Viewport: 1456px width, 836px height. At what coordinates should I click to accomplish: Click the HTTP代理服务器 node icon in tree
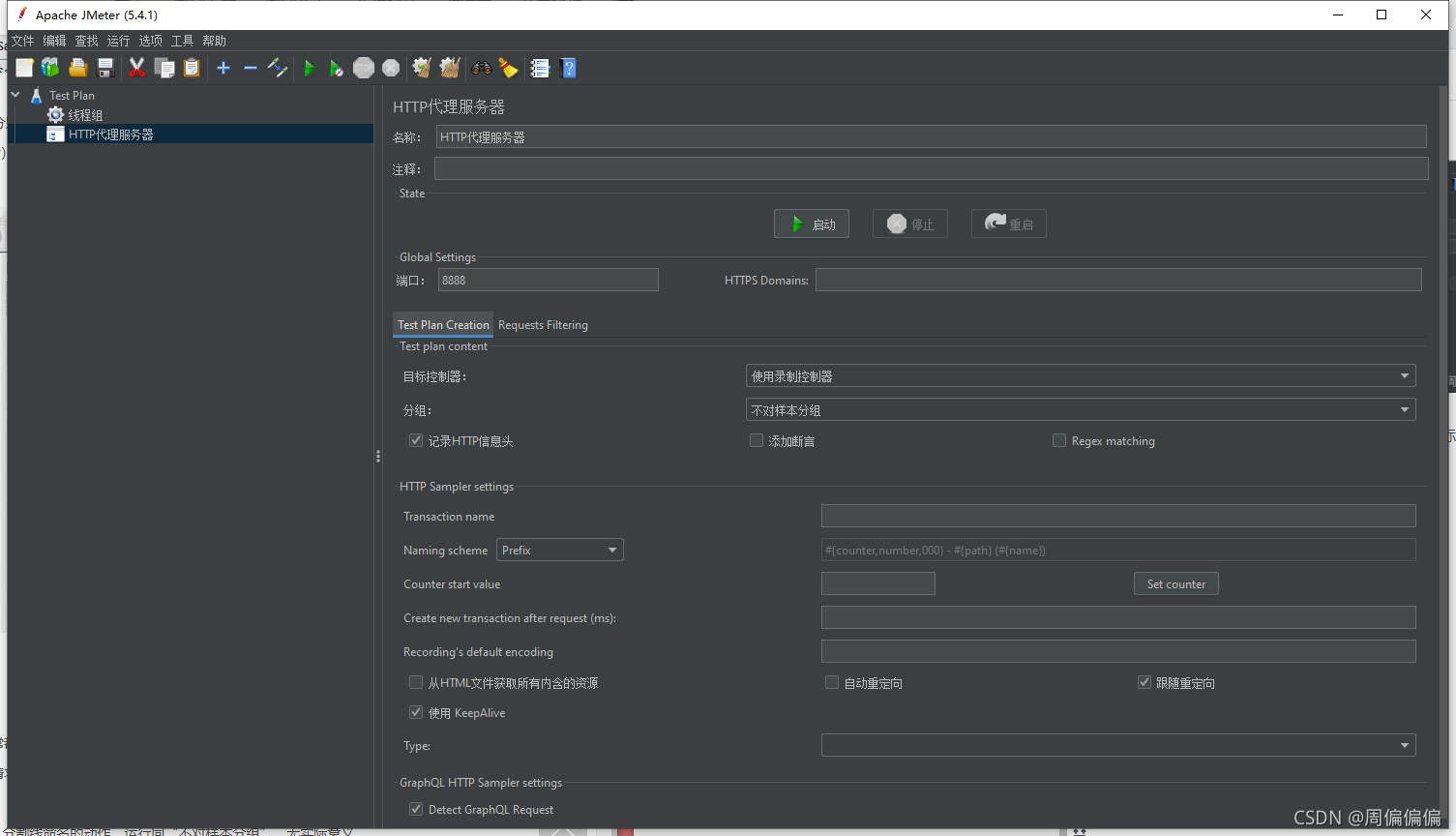[55, 134]
